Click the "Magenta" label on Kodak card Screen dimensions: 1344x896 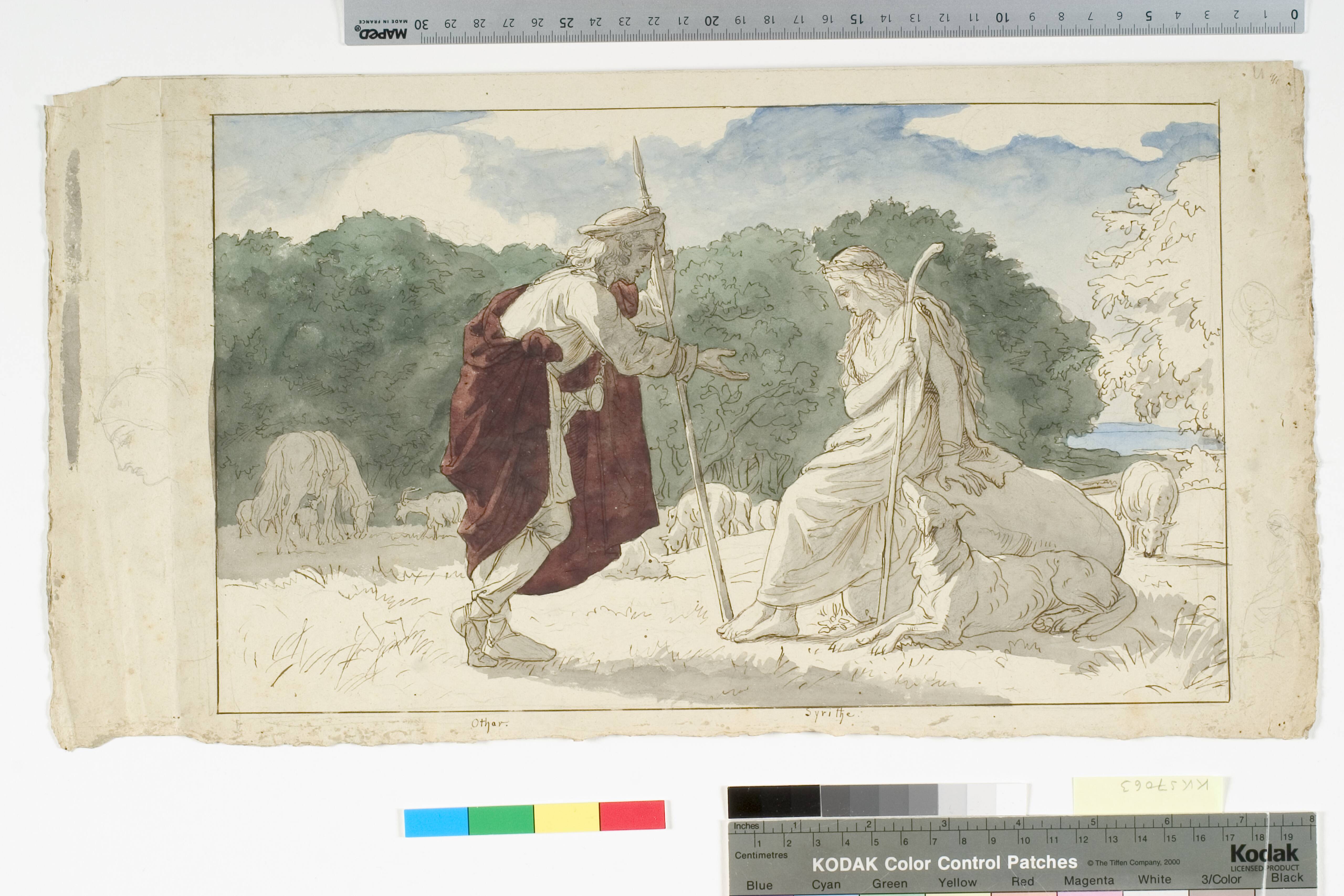[1089, 881]
